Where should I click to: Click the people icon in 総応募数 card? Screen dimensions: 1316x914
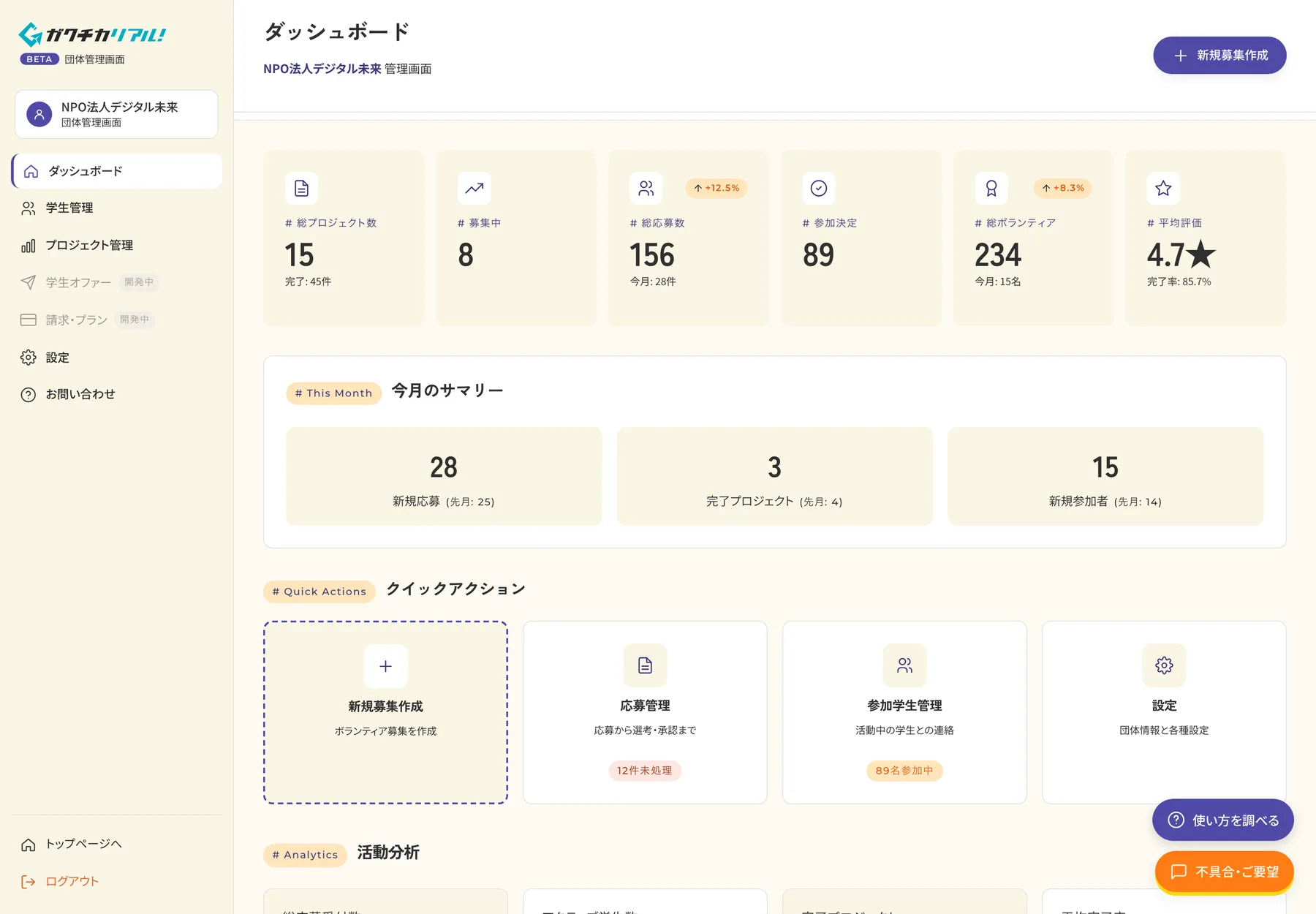click(x=646, y=189)
